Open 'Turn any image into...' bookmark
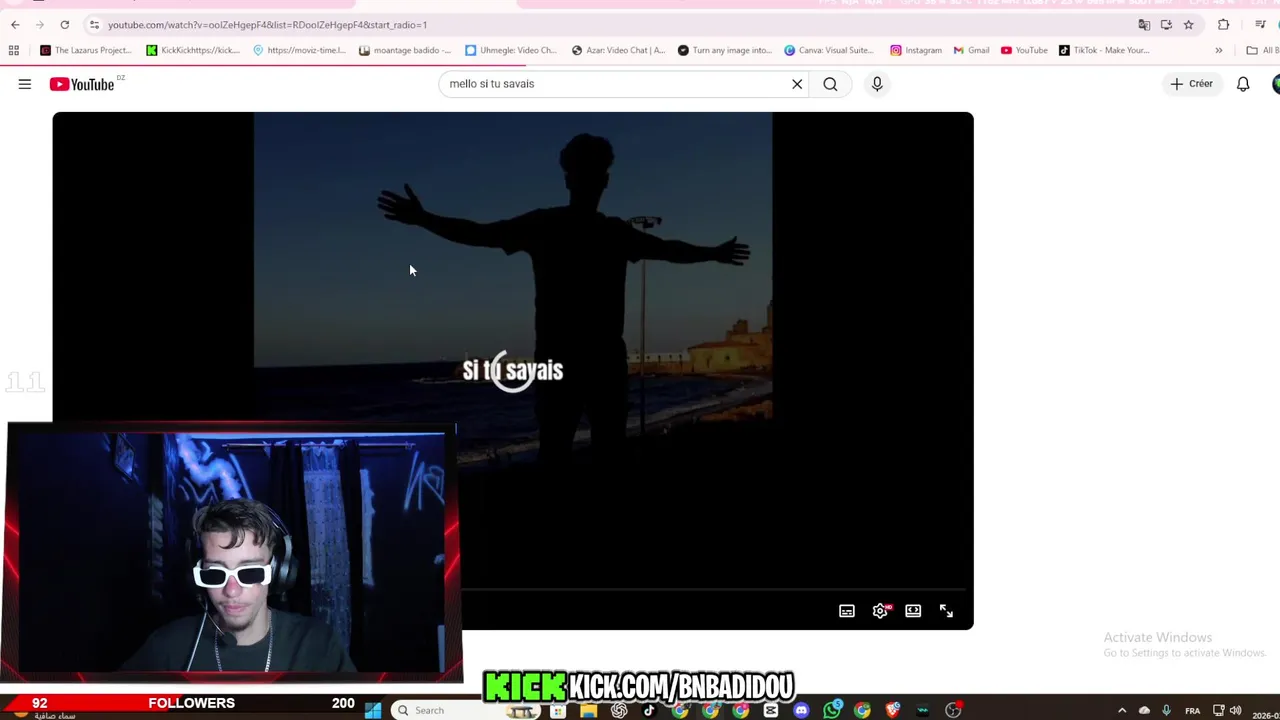Image resolution: width=1280 pixels, height=720 pixels. click(725, 50)
